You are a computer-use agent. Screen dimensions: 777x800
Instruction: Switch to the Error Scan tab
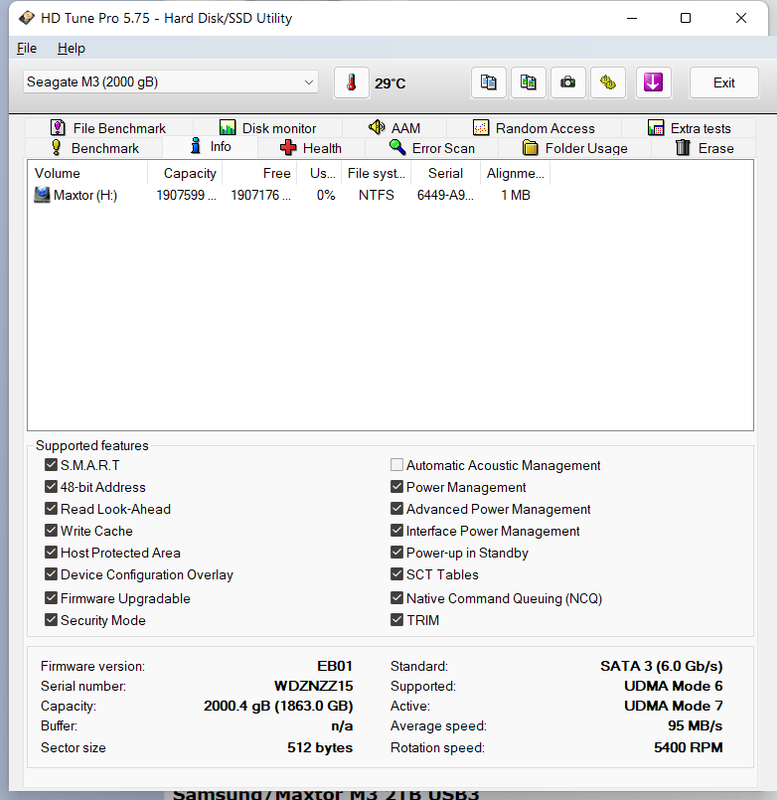432,148
